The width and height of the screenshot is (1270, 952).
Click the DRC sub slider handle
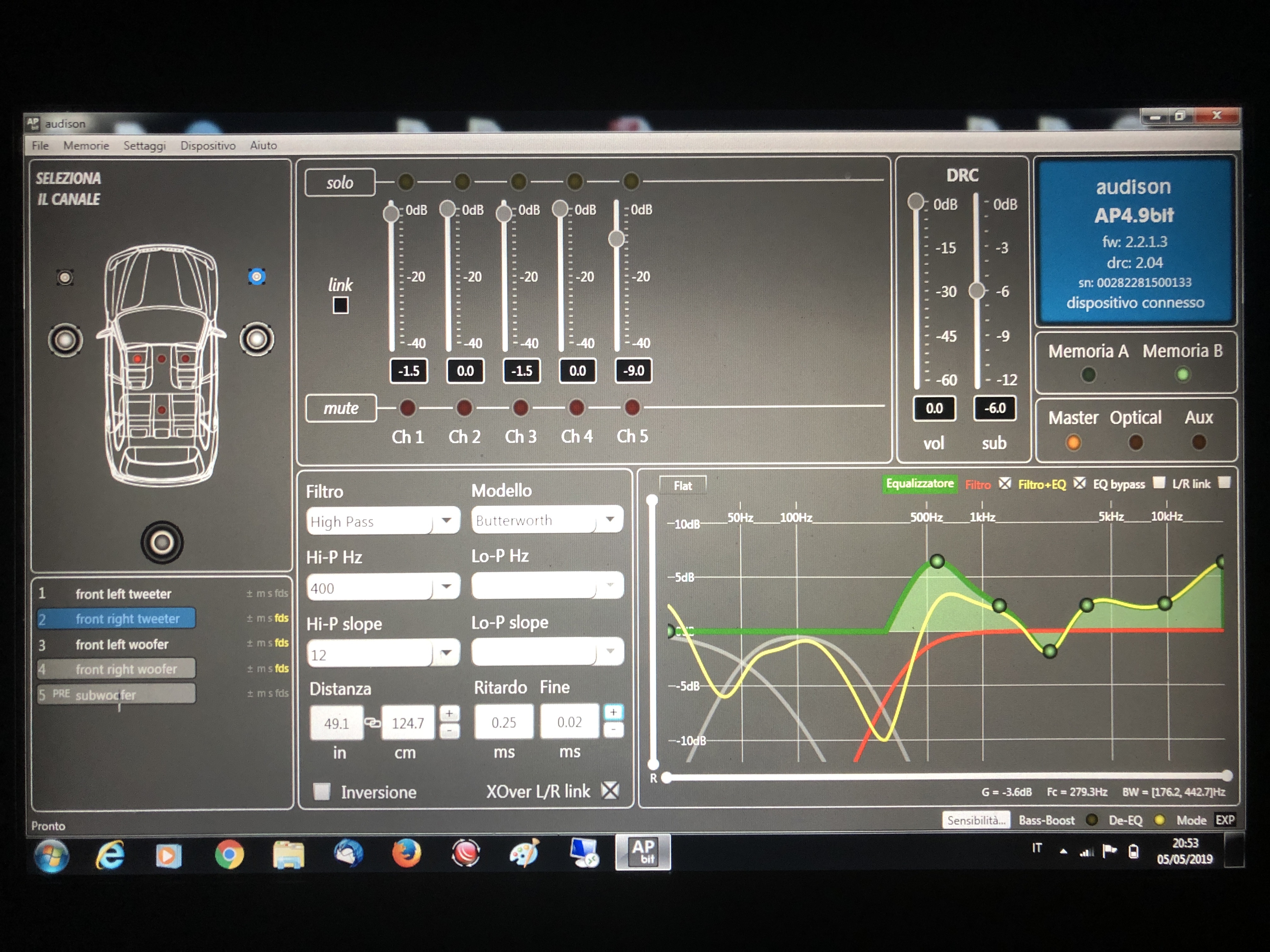(x=977, y=290)
